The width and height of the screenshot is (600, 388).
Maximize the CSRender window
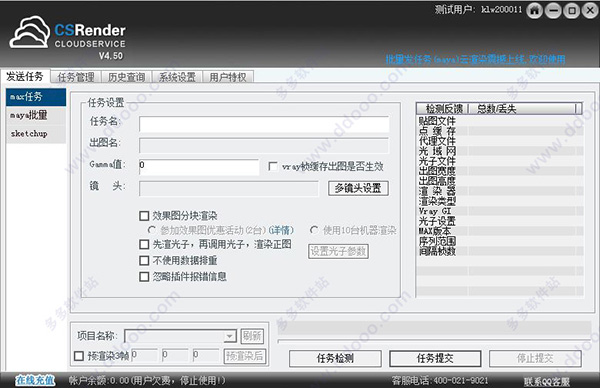pyautogui.click(x=572, y=11)
